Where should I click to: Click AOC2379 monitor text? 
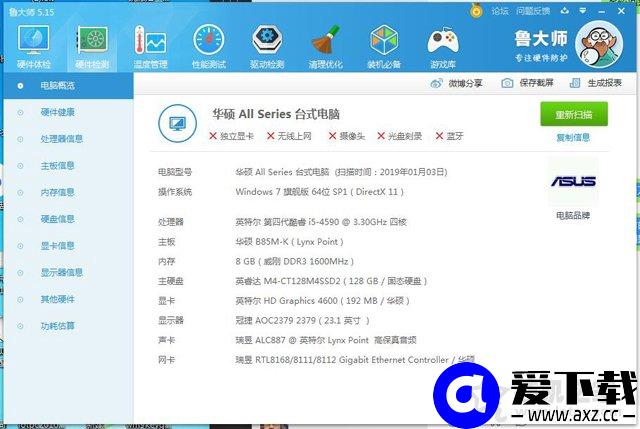(302, 320)
